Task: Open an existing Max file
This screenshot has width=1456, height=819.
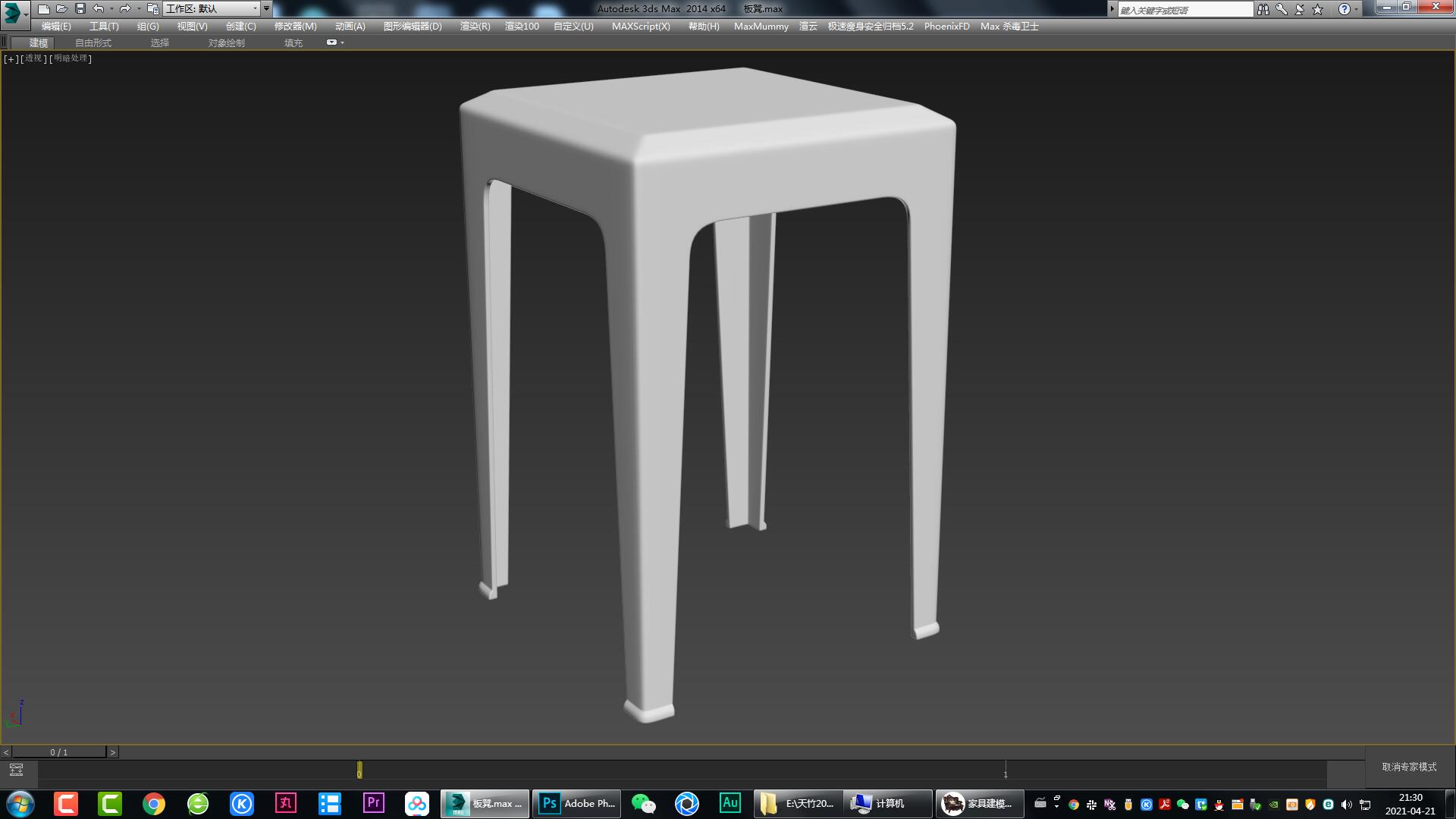Action: (61, 8)
